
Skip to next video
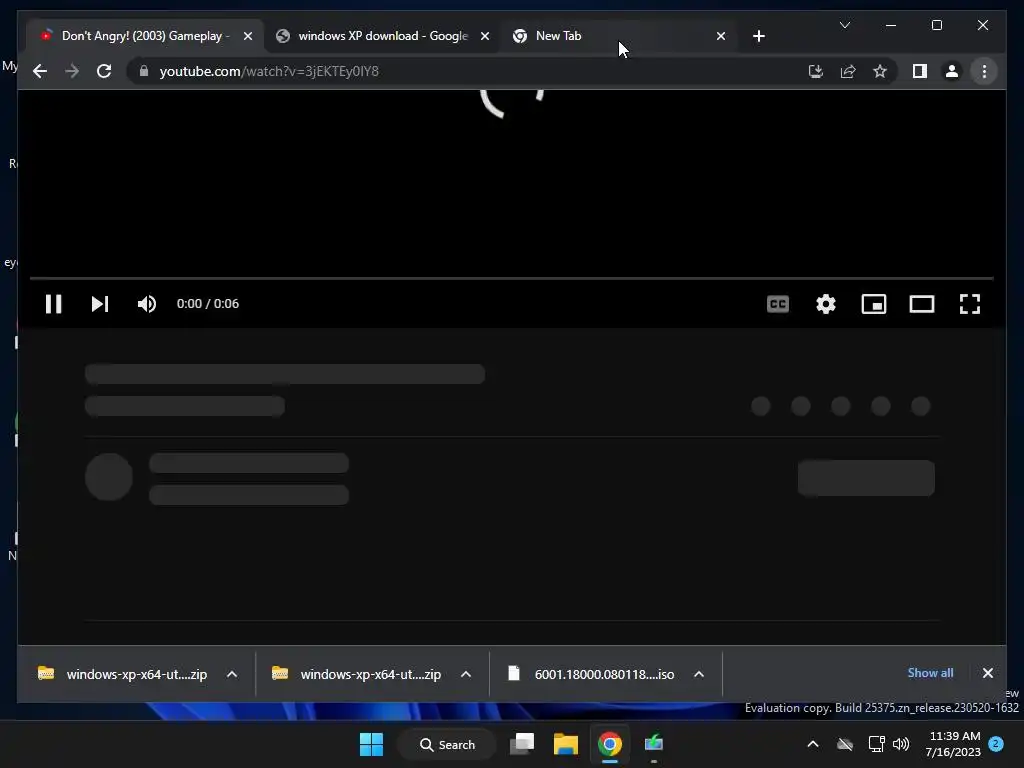tap(100, 304)
